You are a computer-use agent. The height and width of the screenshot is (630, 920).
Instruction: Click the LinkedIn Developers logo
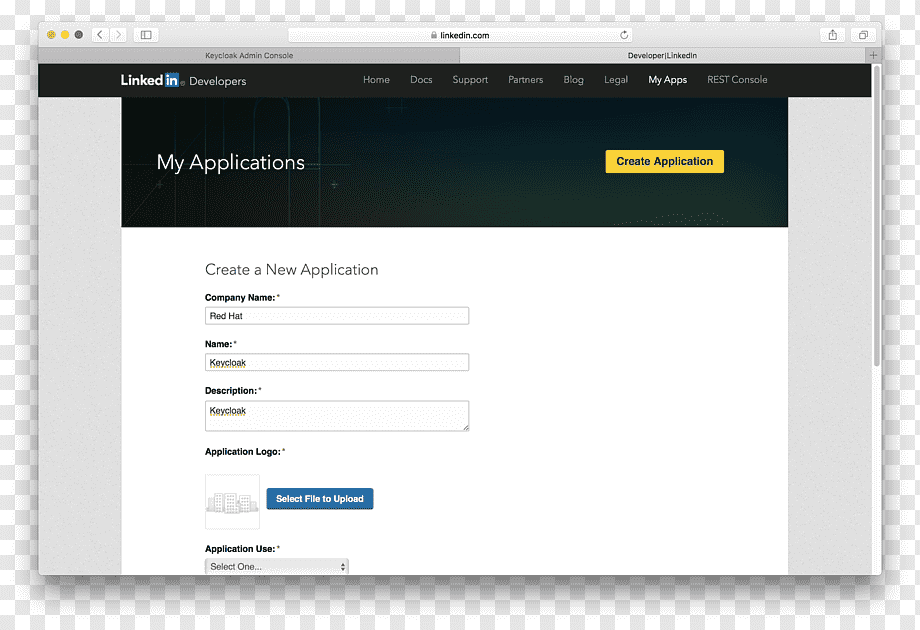183,80
